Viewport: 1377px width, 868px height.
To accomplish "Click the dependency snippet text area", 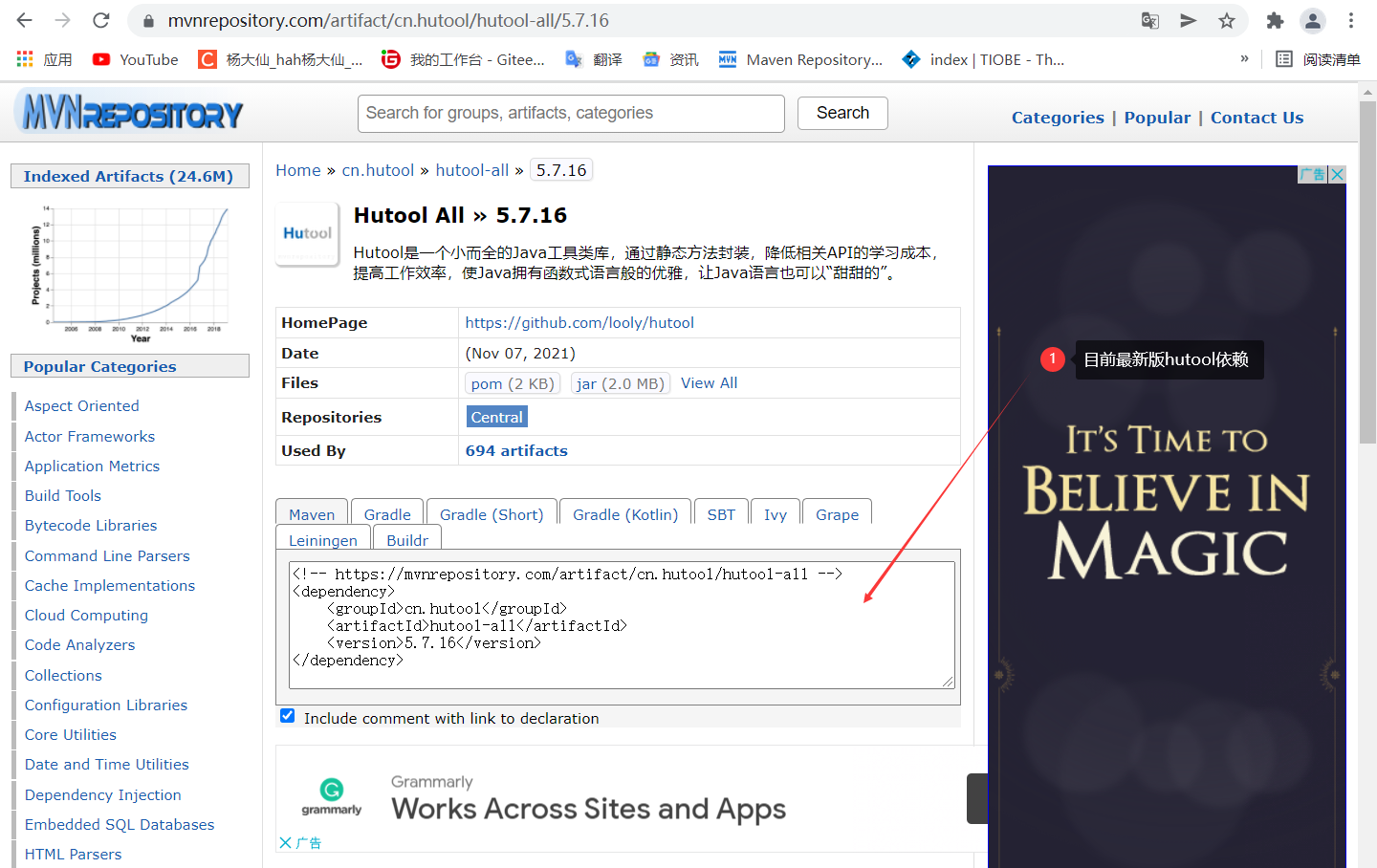I will click(622, 625).
